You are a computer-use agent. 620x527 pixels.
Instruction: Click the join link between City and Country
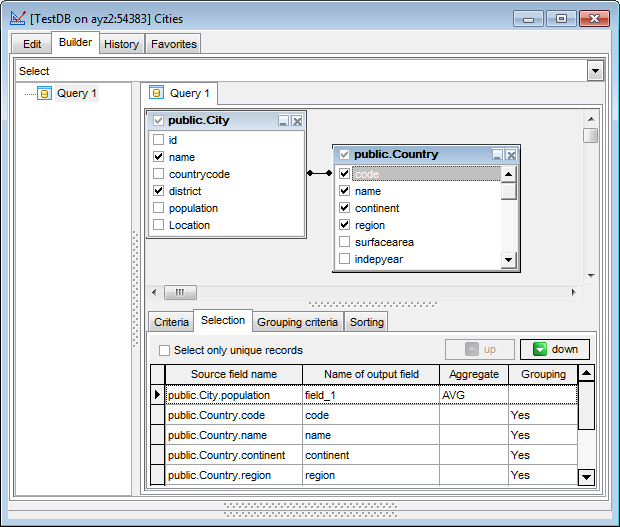click(x=319, y=173)
